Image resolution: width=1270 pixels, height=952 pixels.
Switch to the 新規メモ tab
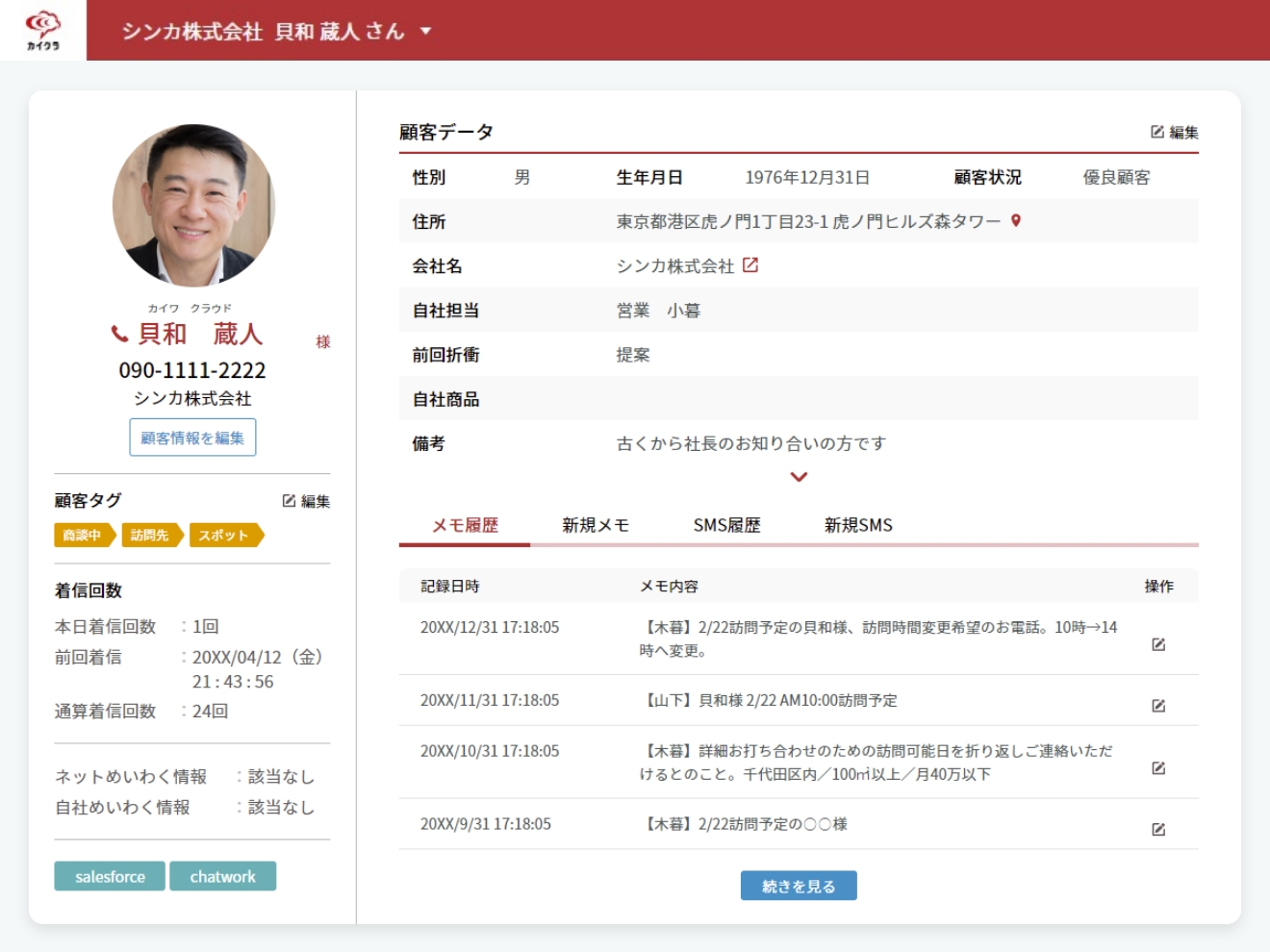(596, 525)
